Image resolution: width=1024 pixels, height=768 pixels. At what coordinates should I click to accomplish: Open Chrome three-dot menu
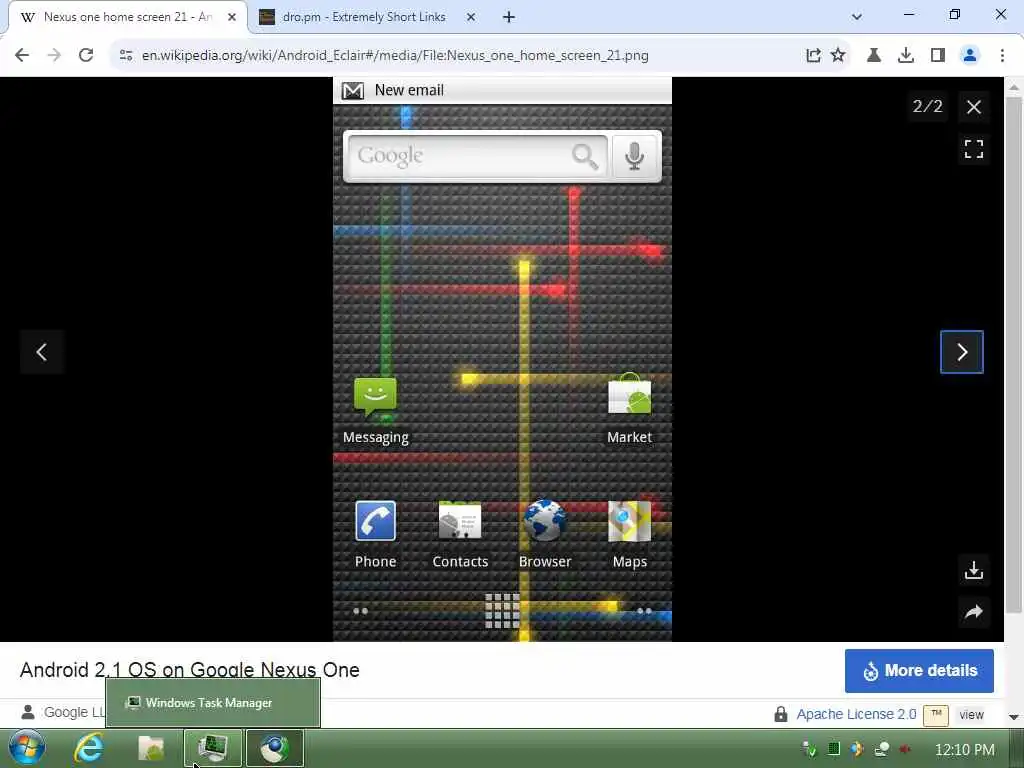click(x=1002, y=56)
